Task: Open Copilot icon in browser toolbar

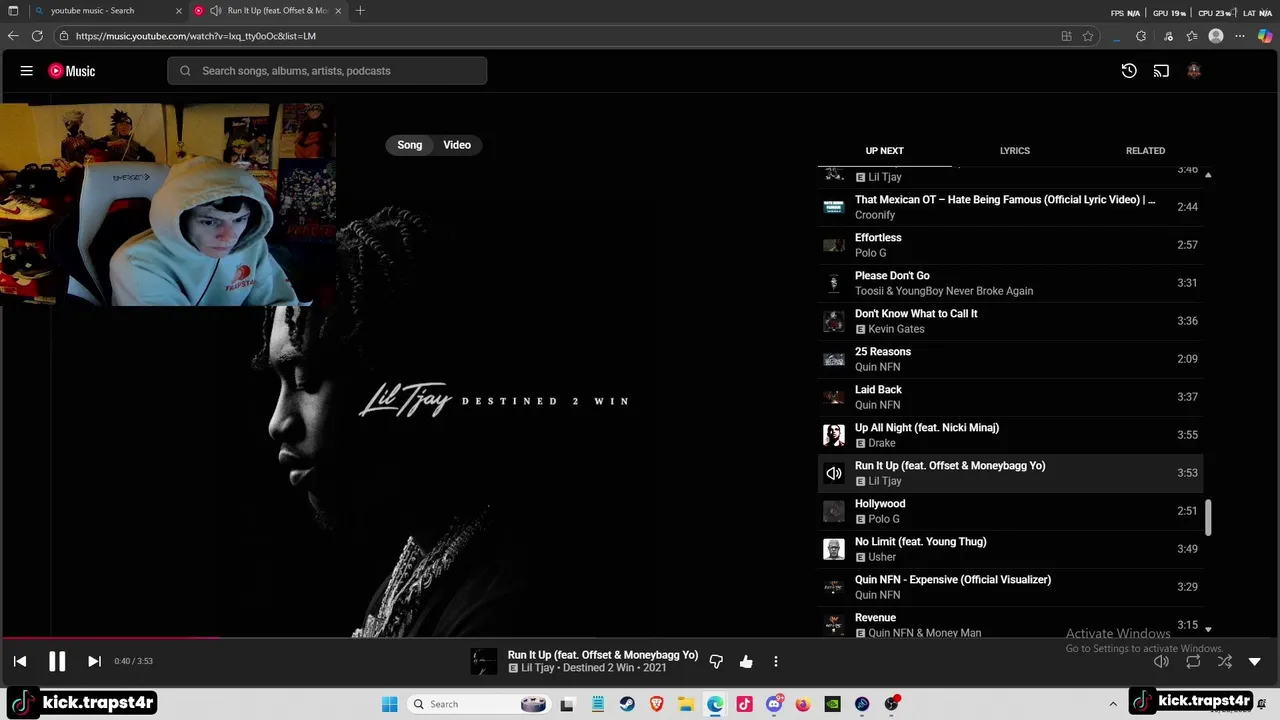Action: [1265, 36]
